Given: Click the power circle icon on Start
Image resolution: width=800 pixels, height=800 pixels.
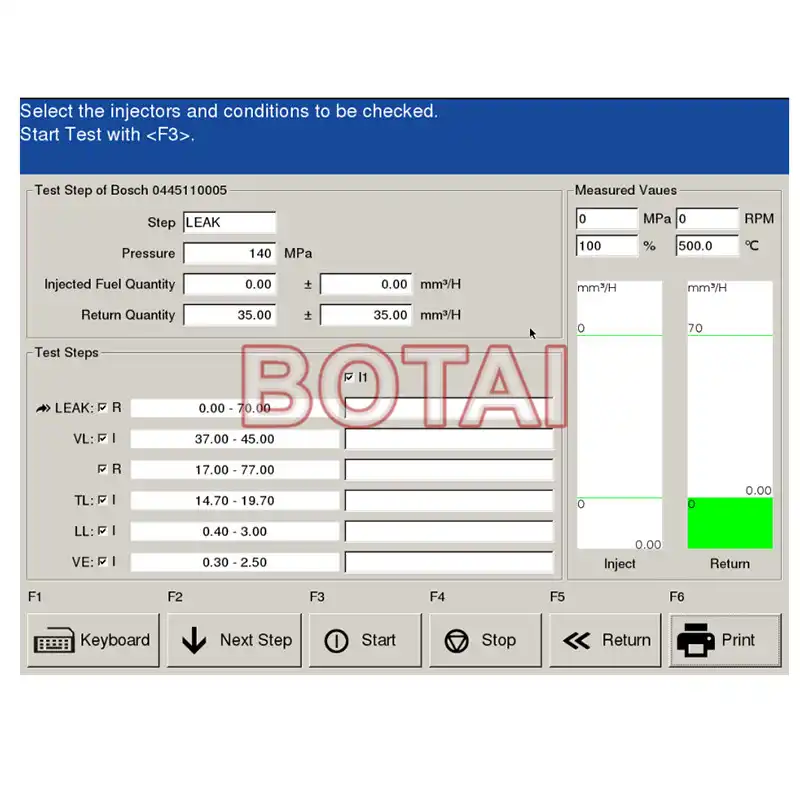Looking at the screenshot, I should click(x=336, y=641).
